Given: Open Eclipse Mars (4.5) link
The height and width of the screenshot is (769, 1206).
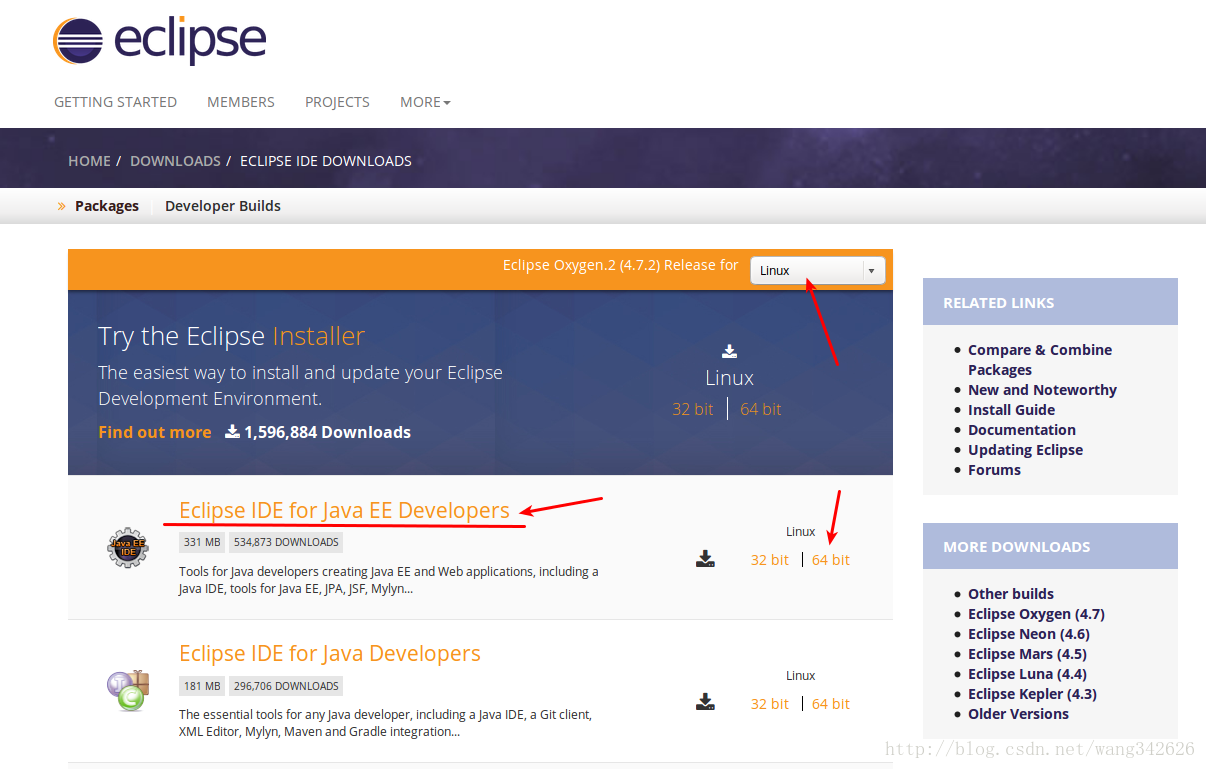Looking at the screenshot, I should (1027, 654).
